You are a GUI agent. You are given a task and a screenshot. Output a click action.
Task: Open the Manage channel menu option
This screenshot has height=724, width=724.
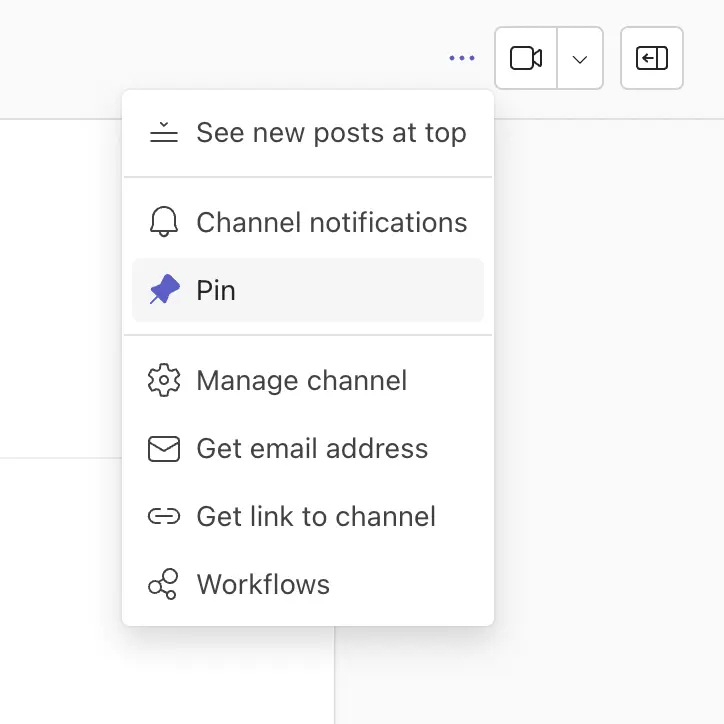coord(301,381)
